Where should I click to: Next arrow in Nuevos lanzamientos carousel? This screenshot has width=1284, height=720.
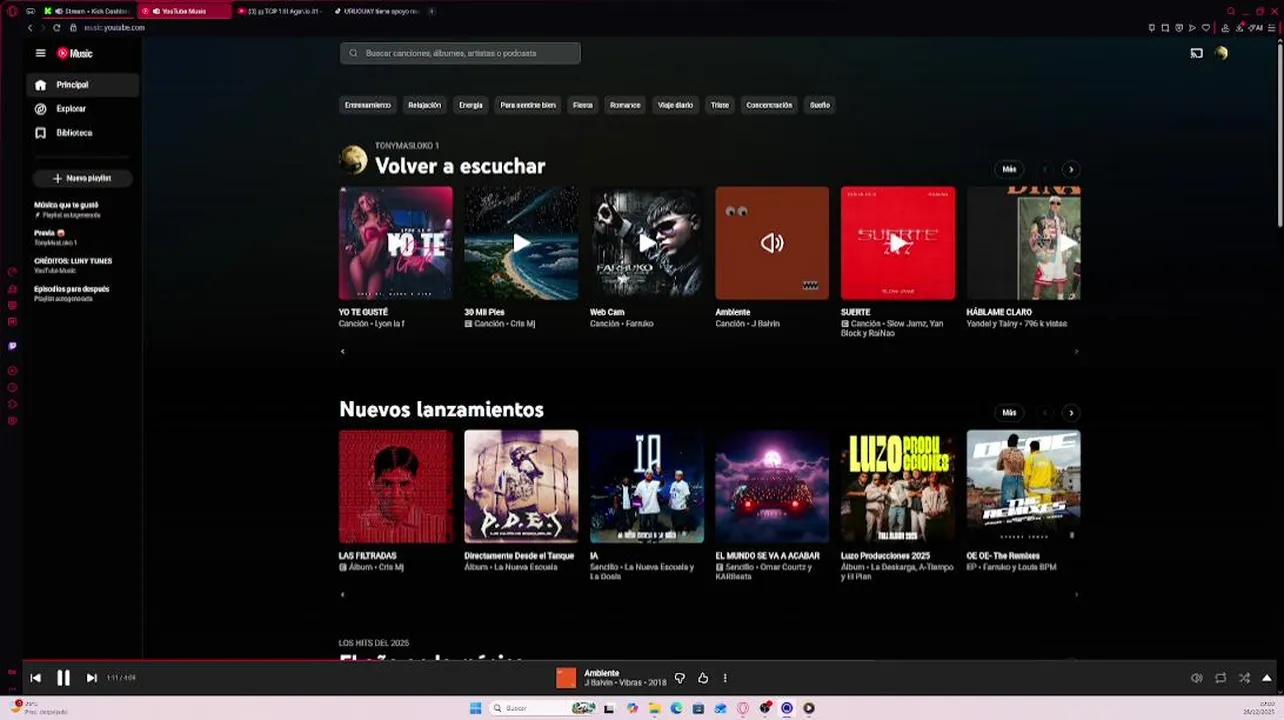(1071, 412)
